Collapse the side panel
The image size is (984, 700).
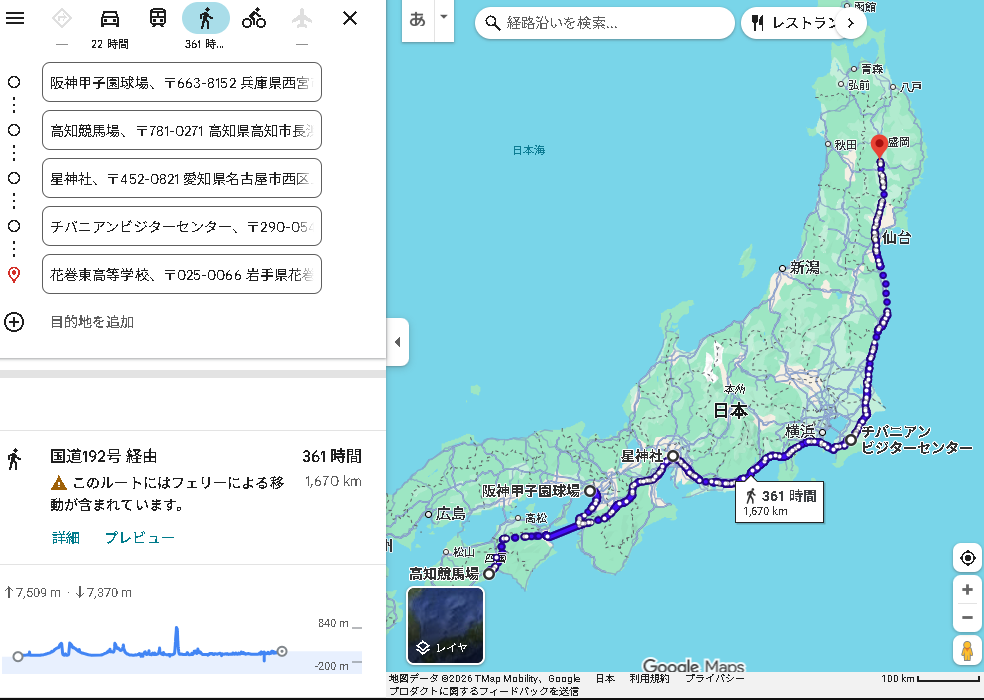click(x=397, y=342)
